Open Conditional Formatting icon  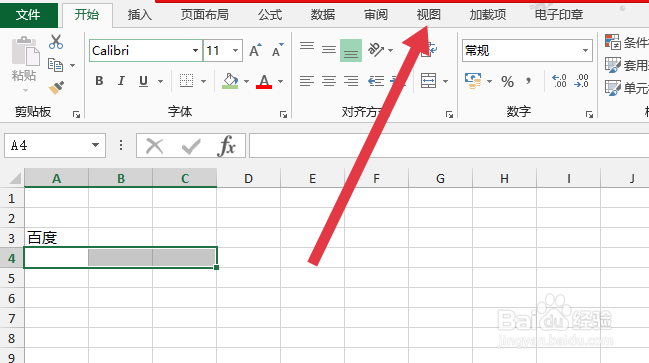point(613,42)
